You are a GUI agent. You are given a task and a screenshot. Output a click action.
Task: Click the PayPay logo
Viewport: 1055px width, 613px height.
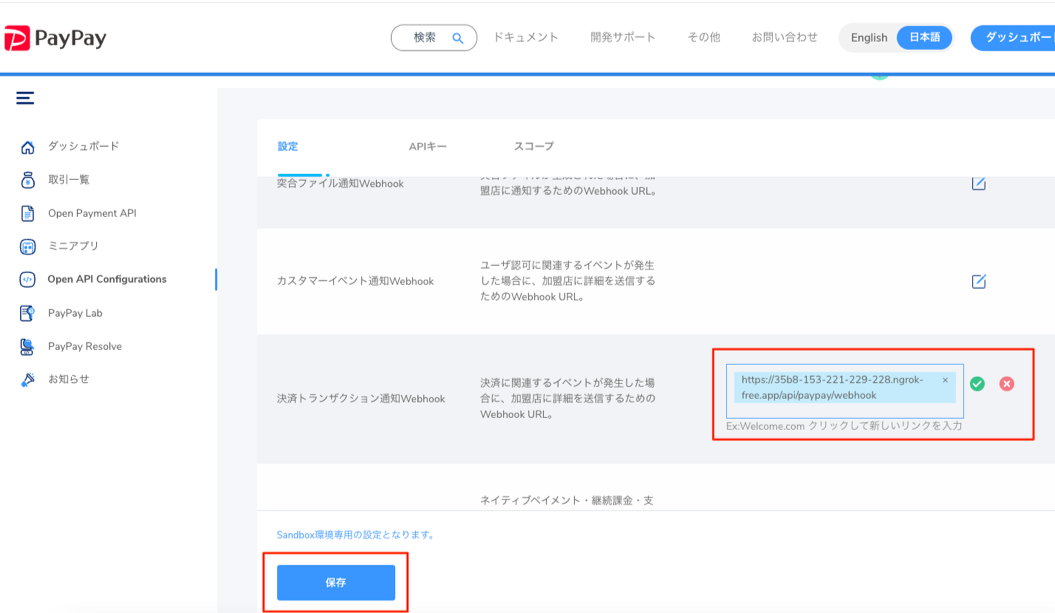55,38
